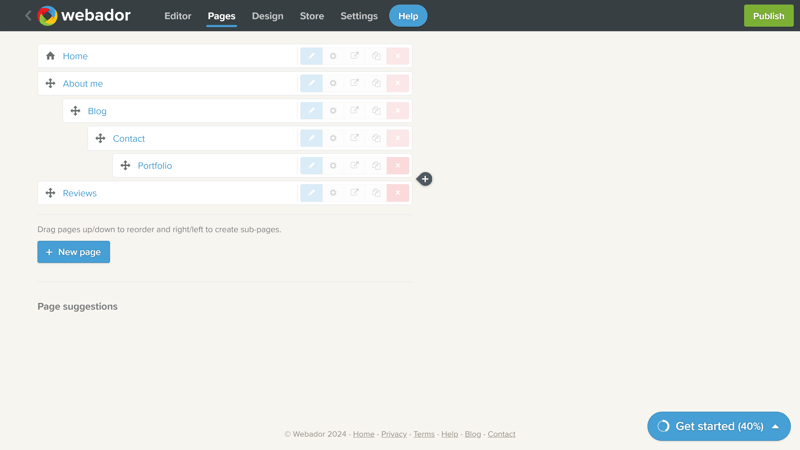Click the move handle for About me

click(x=50, y=83)
